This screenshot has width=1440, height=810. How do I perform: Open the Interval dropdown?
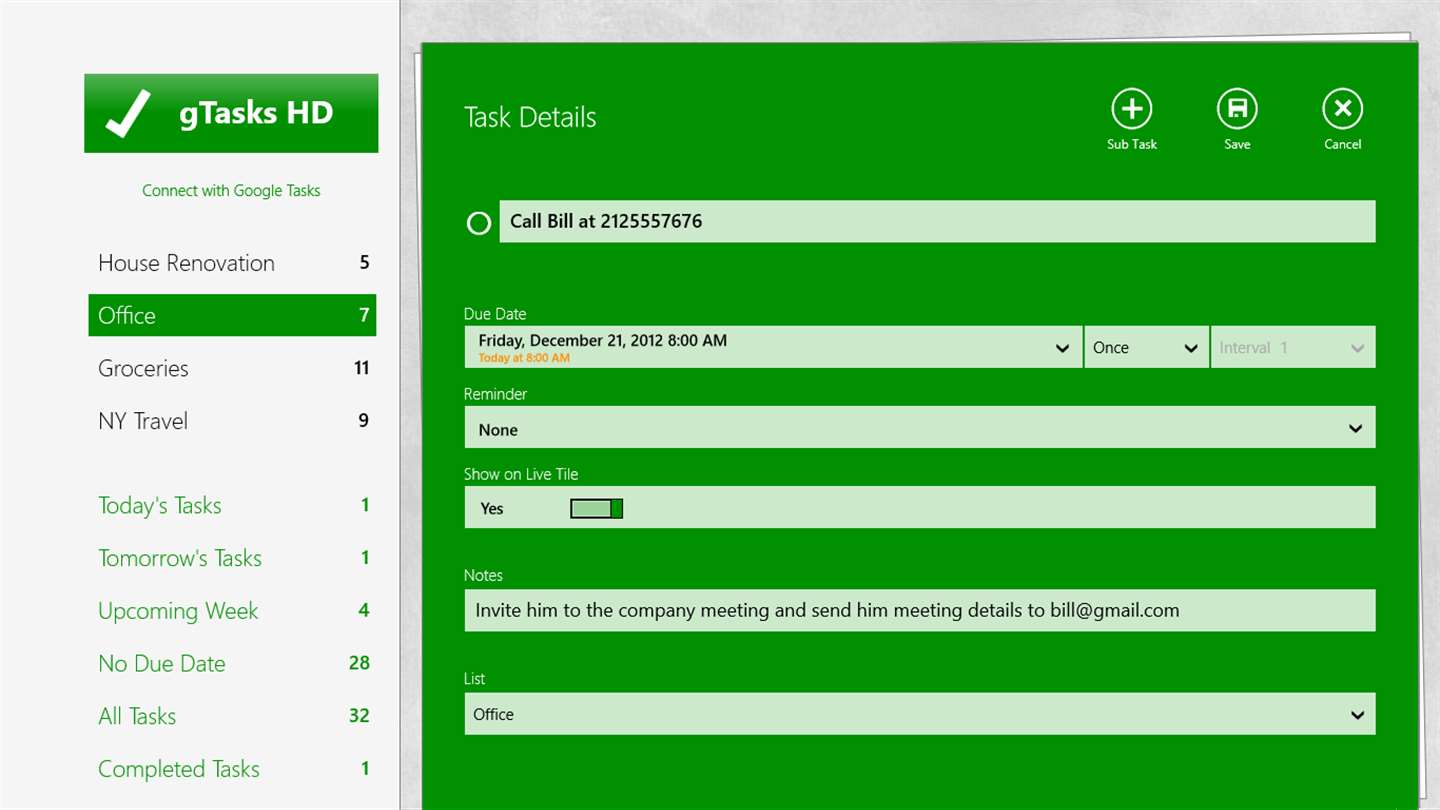[1293, 347]
